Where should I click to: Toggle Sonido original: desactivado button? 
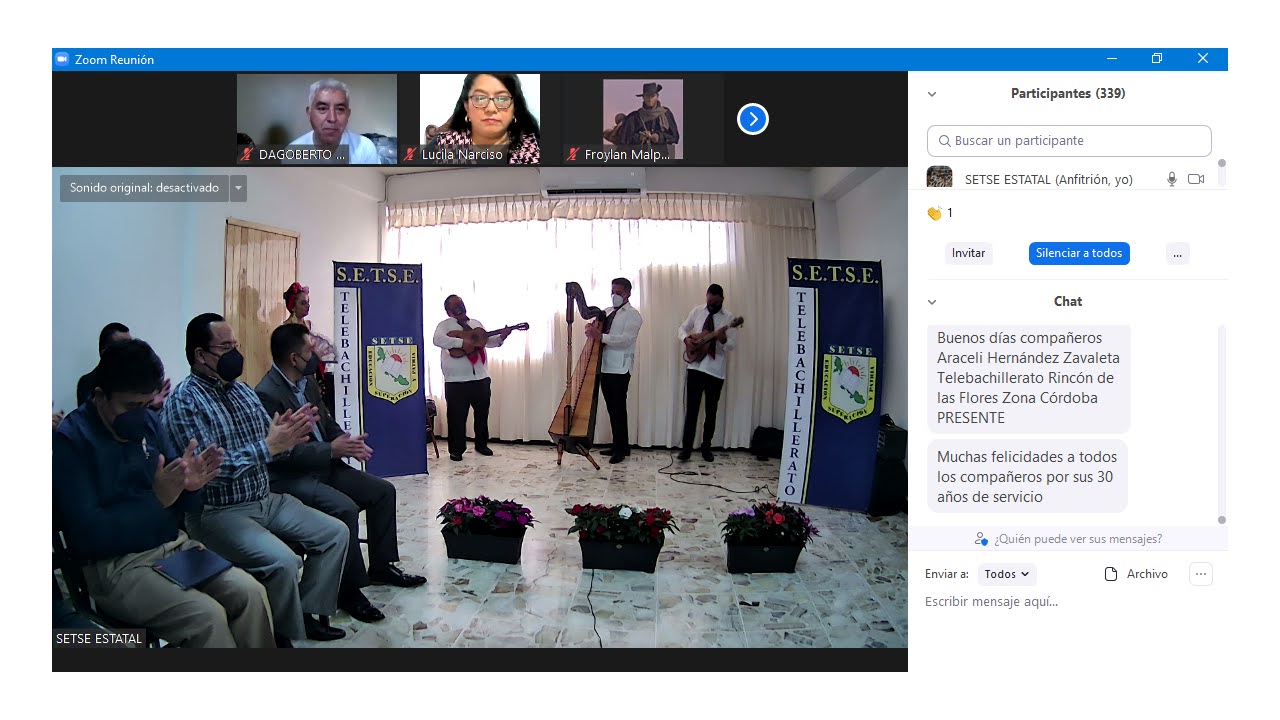[144, 188]
